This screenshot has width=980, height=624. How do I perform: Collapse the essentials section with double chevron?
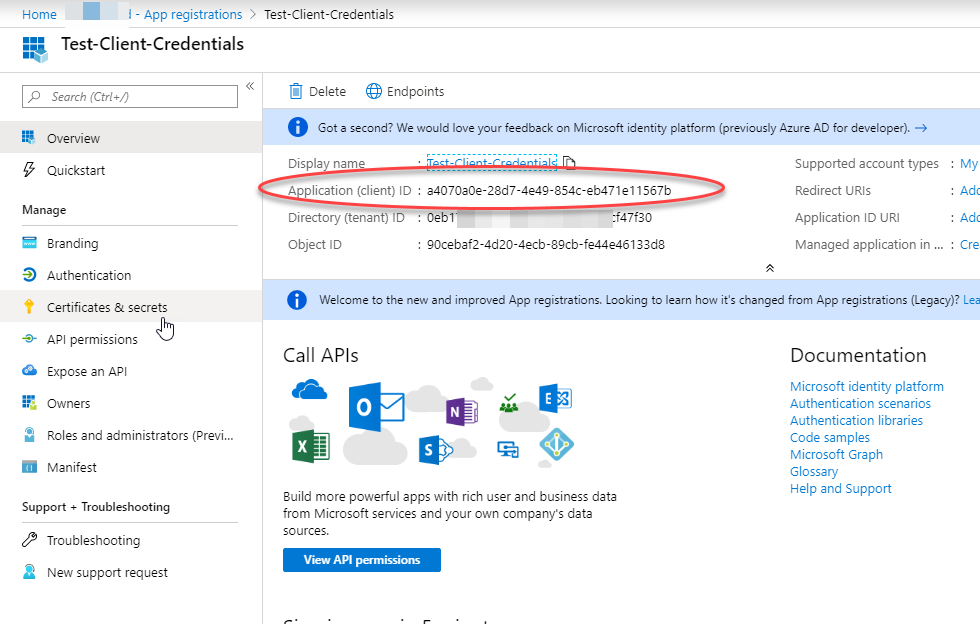tap(770, 268)
